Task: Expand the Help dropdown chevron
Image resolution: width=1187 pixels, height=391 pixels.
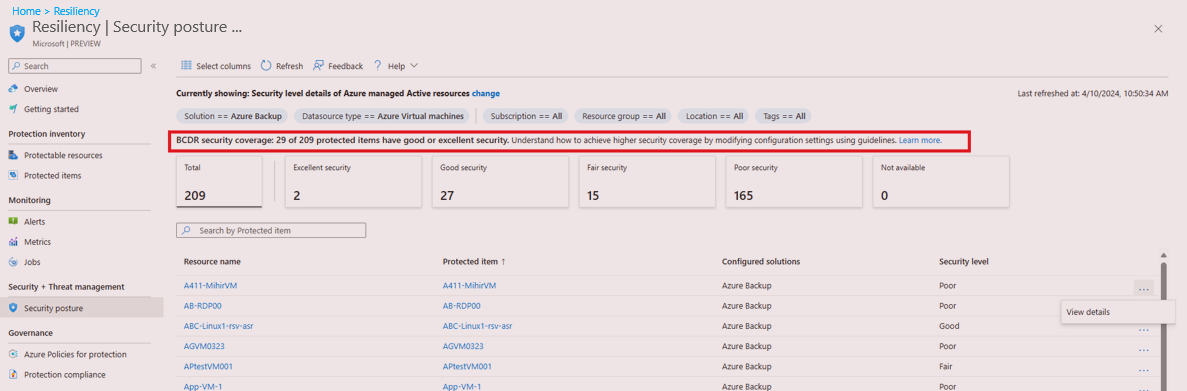Action: coord(413,66)
